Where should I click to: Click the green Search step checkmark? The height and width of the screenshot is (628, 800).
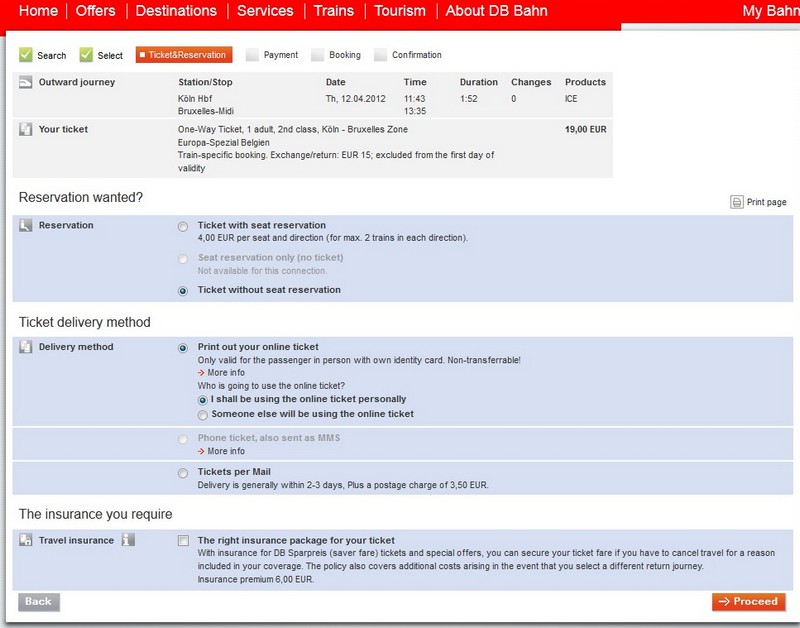(x=26, y=55)
